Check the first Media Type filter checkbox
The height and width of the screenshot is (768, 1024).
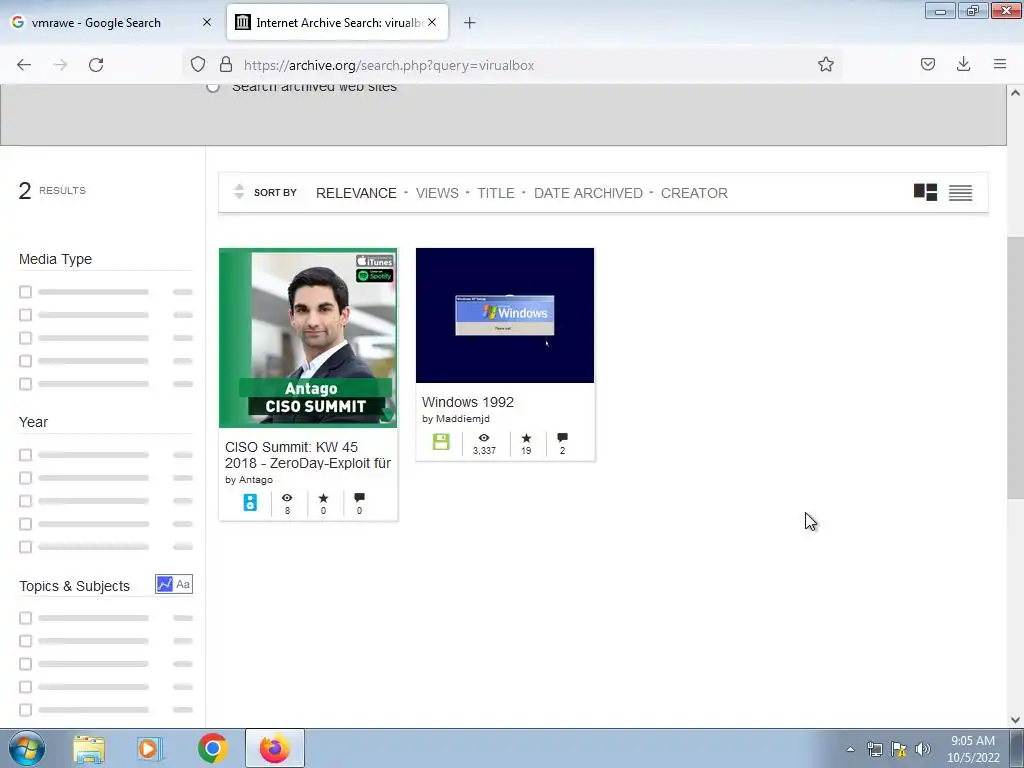click(x=25, y=292)
